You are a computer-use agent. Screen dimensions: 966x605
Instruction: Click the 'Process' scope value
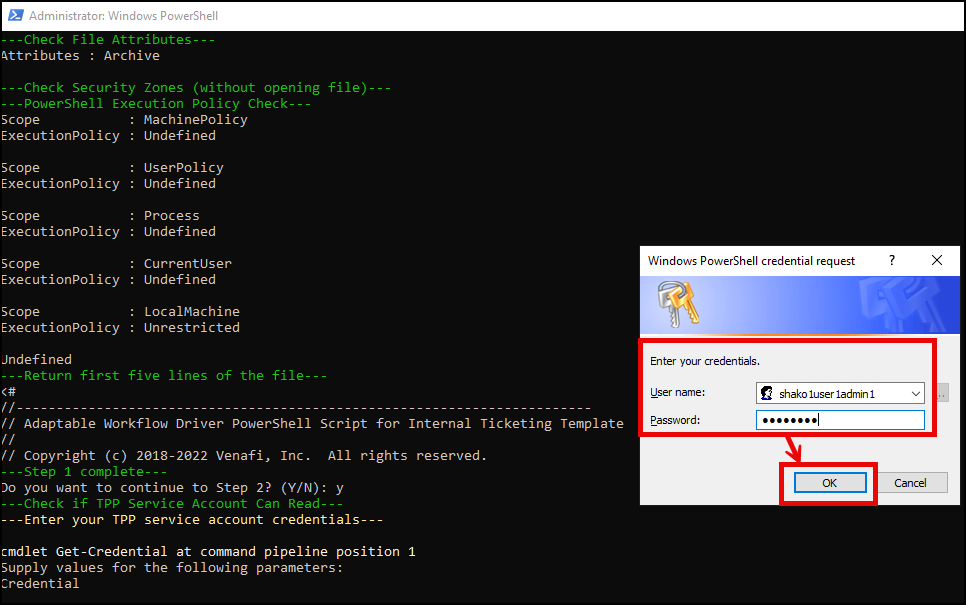click(172, 216)
